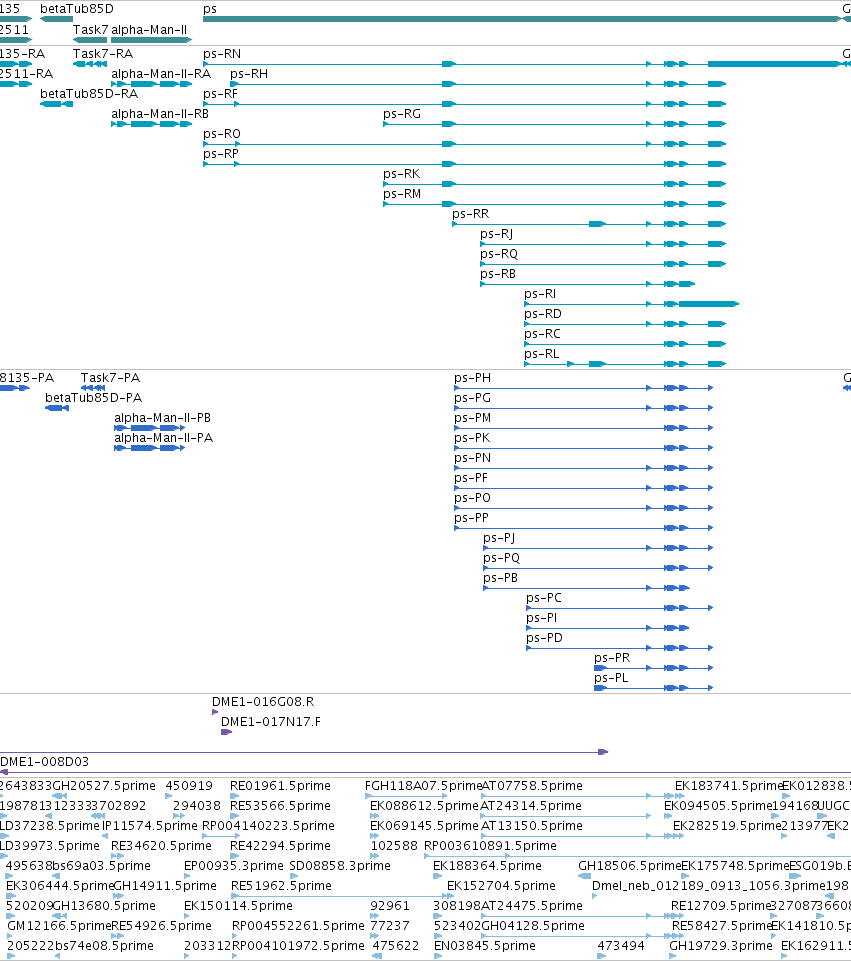Select BAC DME1-008D03
The image size is (851, 961).
pyautogui.click(x=425, y=772)
